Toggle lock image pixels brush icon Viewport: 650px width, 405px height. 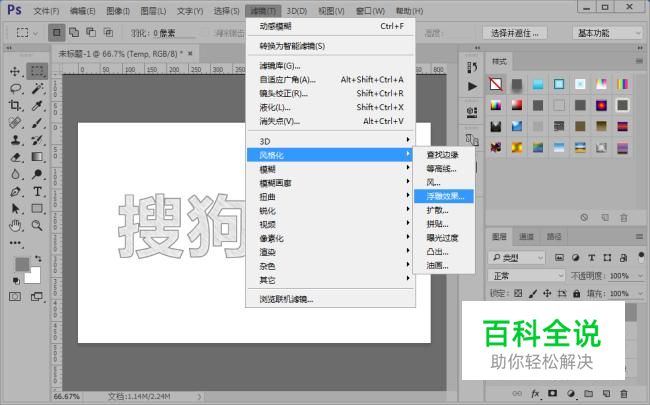coord(533,293)
